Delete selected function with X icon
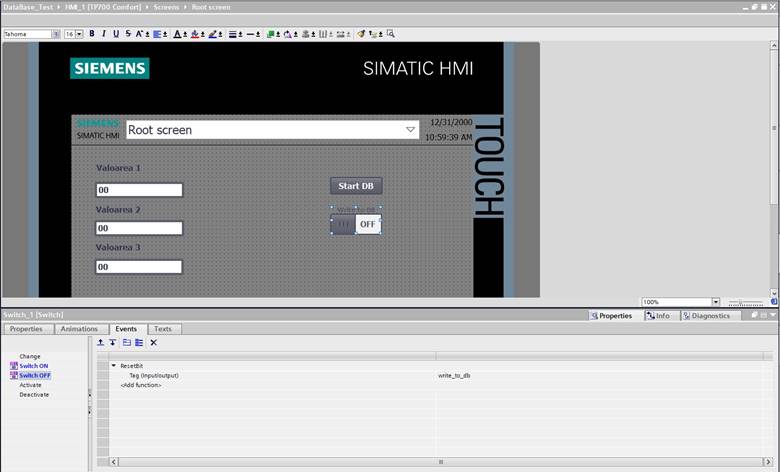This screenshot has height=472, width=780. click(x=153, y=343)
